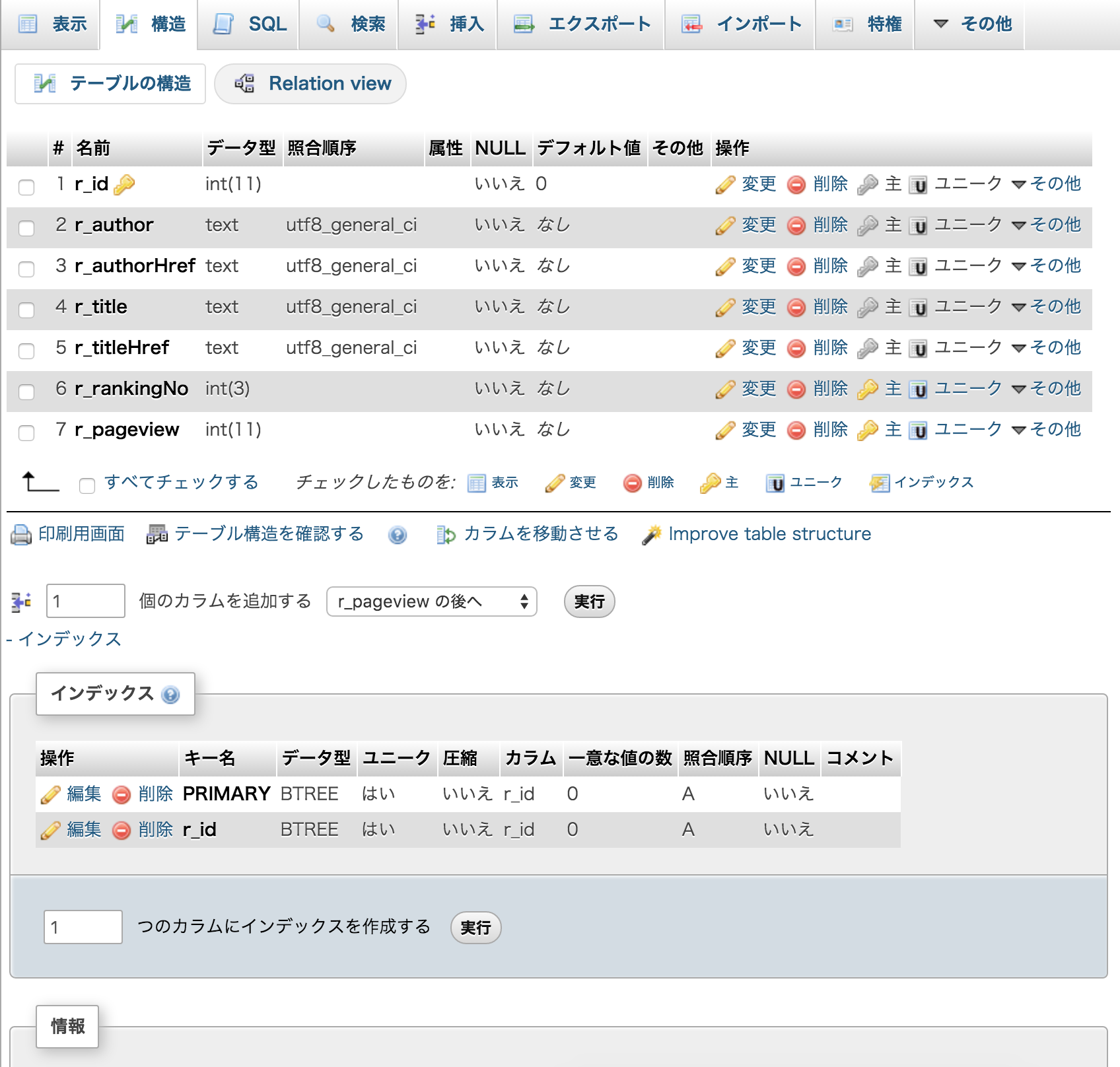Click gold key icon beside r_id name
This screenshot has height=1067, width=1120.
click(123, 185)
